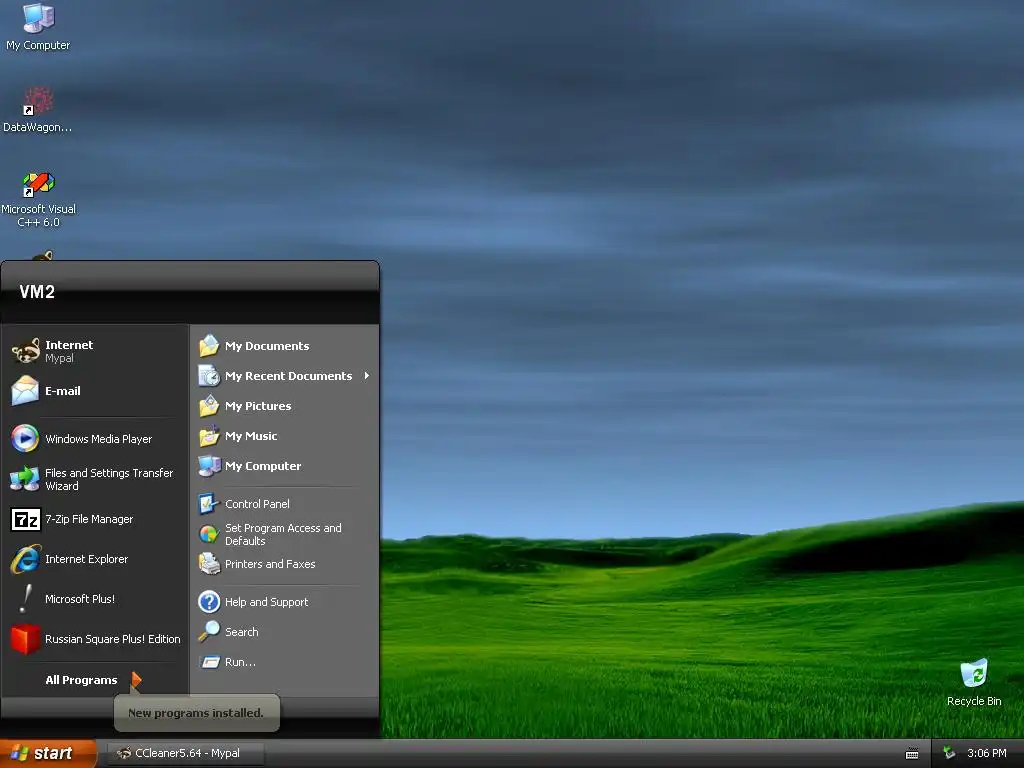Click the tray keyboard icon
Viewport: 1024px width, 768px height.
tap(912, 754)
